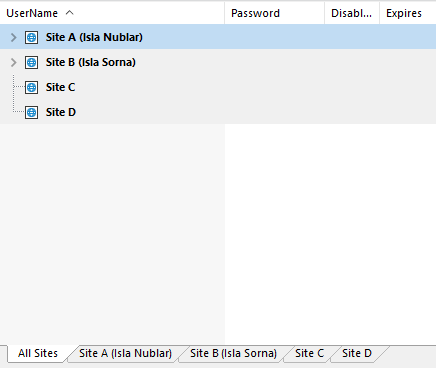The height and width of the screenshot is (369, 436).
Task: Switch to the All Sites tab
Action: coord(38,353)
